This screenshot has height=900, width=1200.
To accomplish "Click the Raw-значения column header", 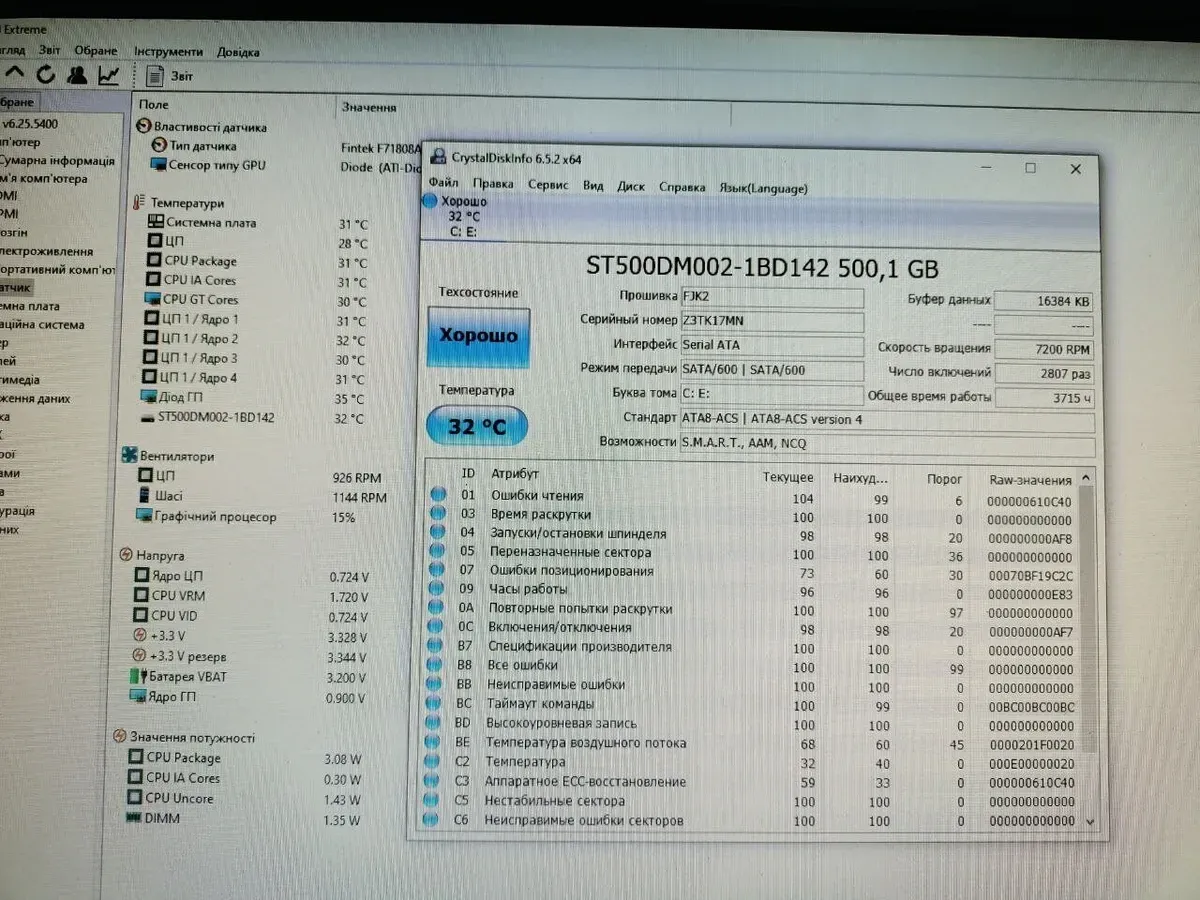I will click(1029, 480).
